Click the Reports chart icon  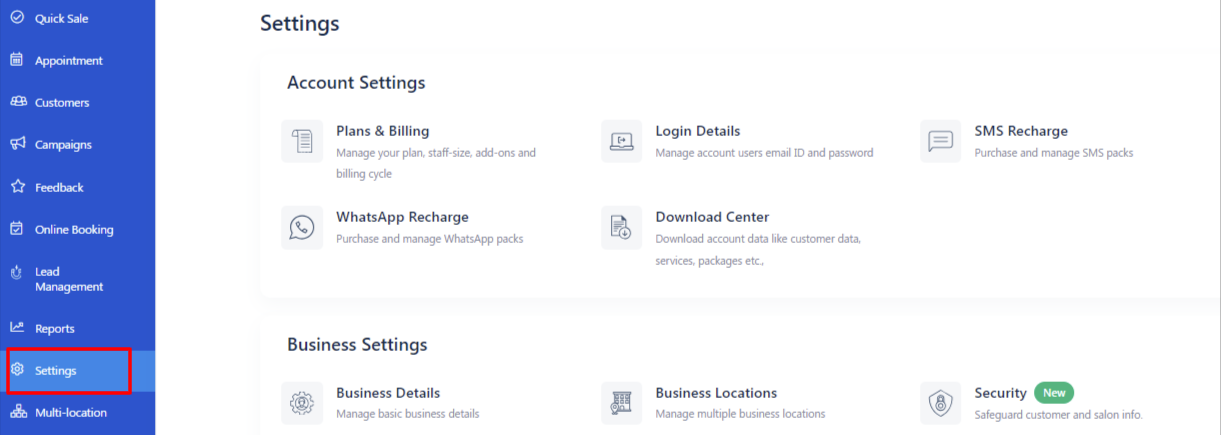17,328
